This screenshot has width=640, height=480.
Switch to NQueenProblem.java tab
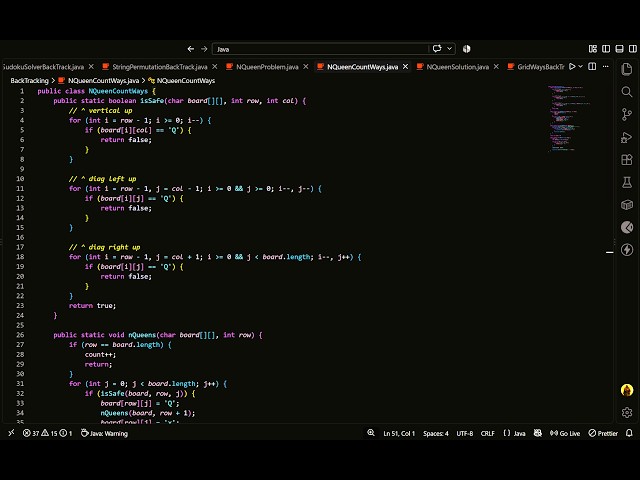click(267, 67)
